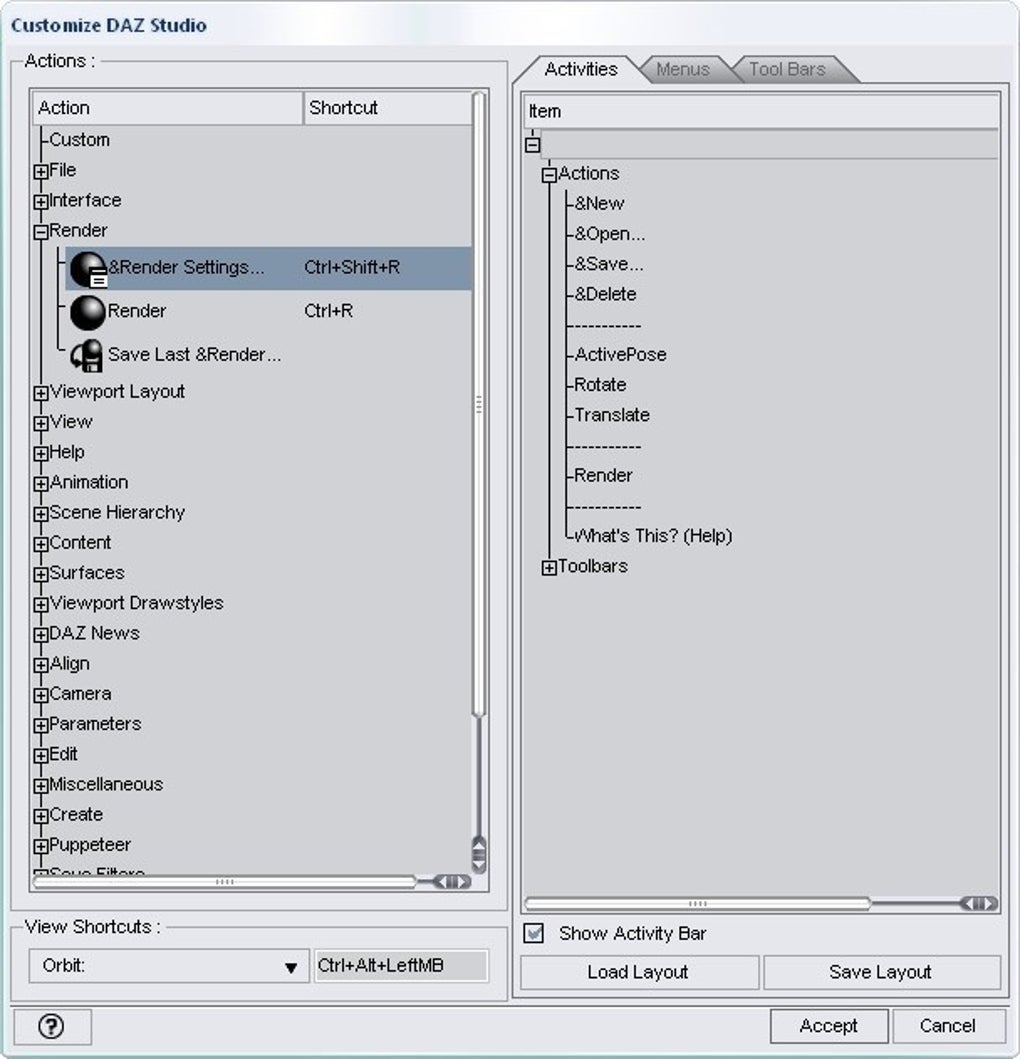Expand the Parameters action group
Viewport: 1020px width, 1059px height.
pos(41,725)
